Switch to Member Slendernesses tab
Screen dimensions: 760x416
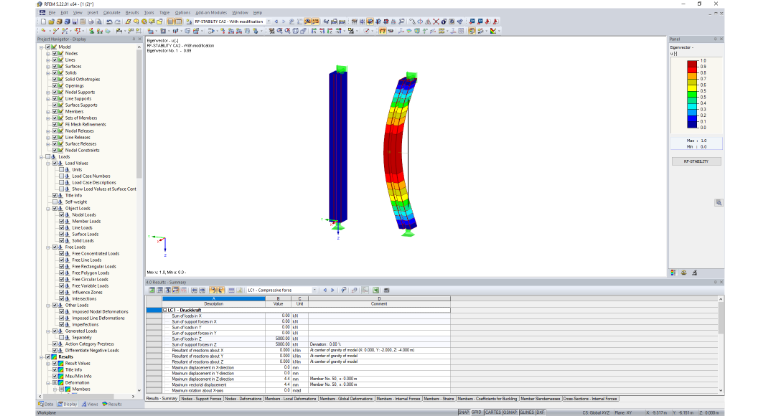pyautogui.click(x=540, y=399)
